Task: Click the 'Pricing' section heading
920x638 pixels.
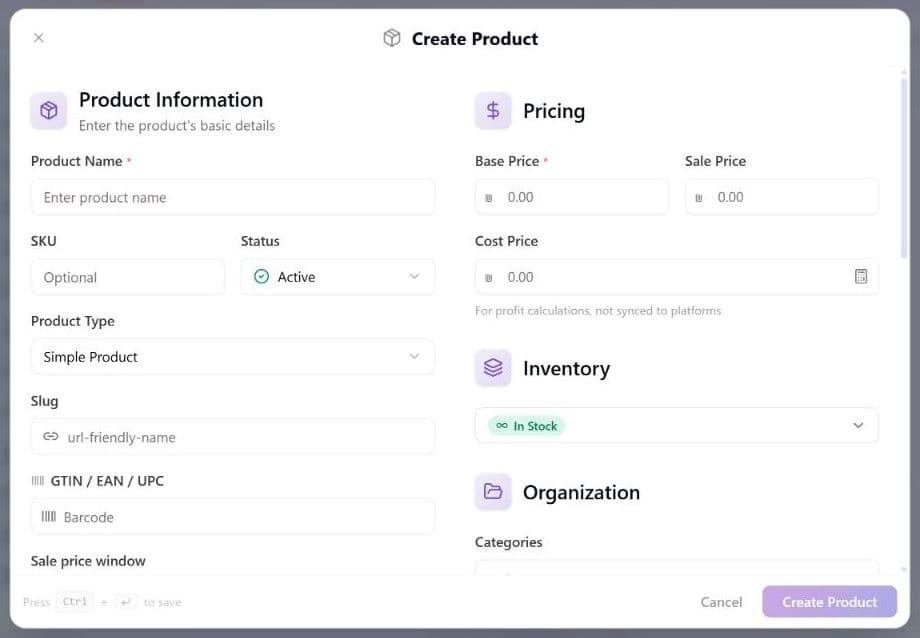Action: 554,111
